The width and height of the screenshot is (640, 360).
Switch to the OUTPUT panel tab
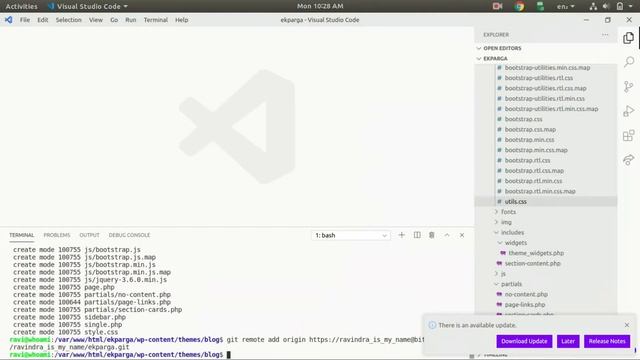click(x=89, y=235)
